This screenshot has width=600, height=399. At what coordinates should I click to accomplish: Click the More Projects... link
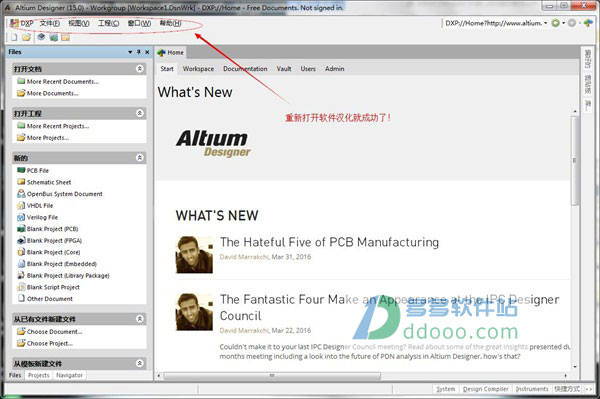(x=48, y=137)
